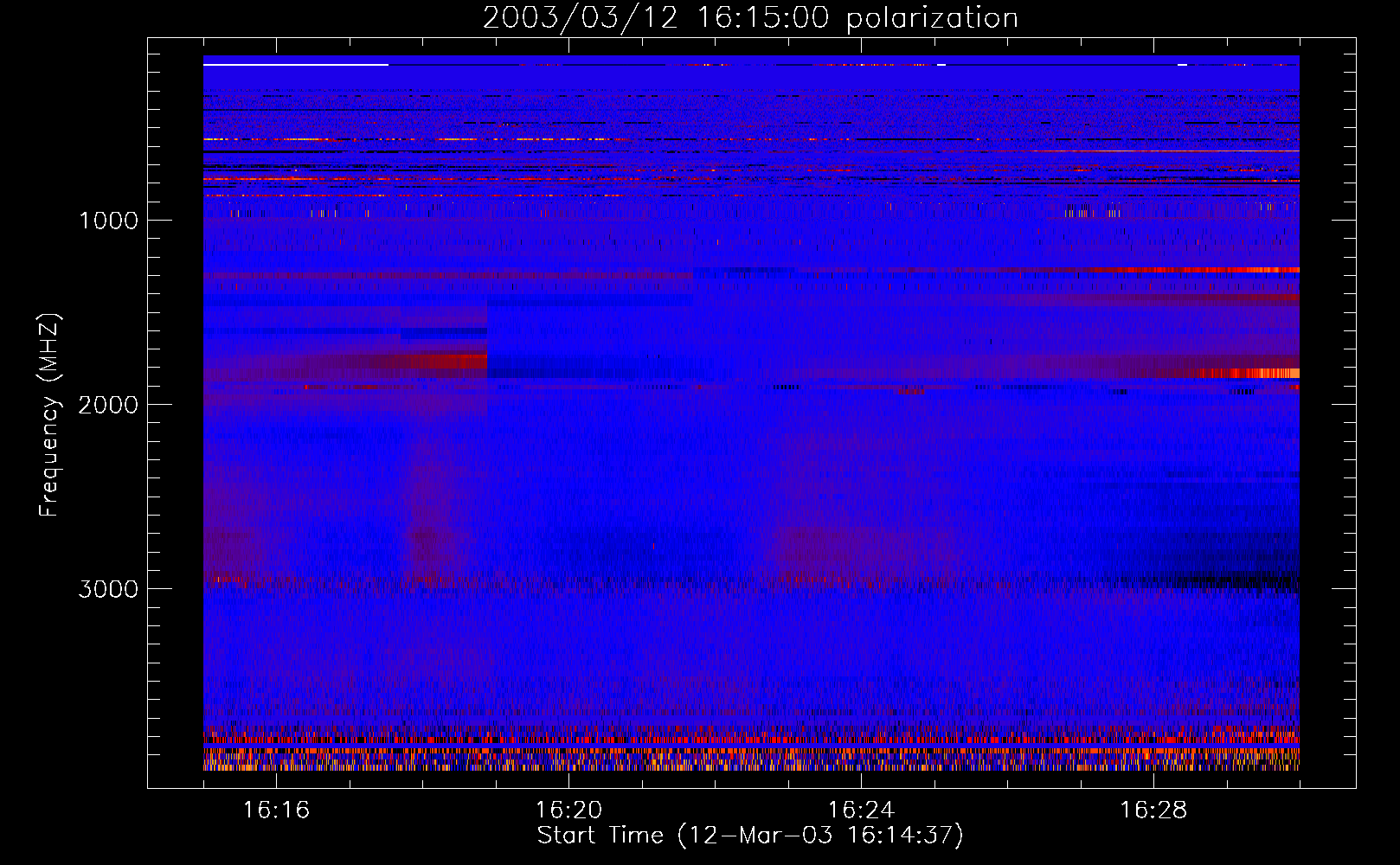
Task: Select the "Start Time (12-Mar-03 16:14:37)" axis label
Action: pyautogui.click(x=750, y=836)
